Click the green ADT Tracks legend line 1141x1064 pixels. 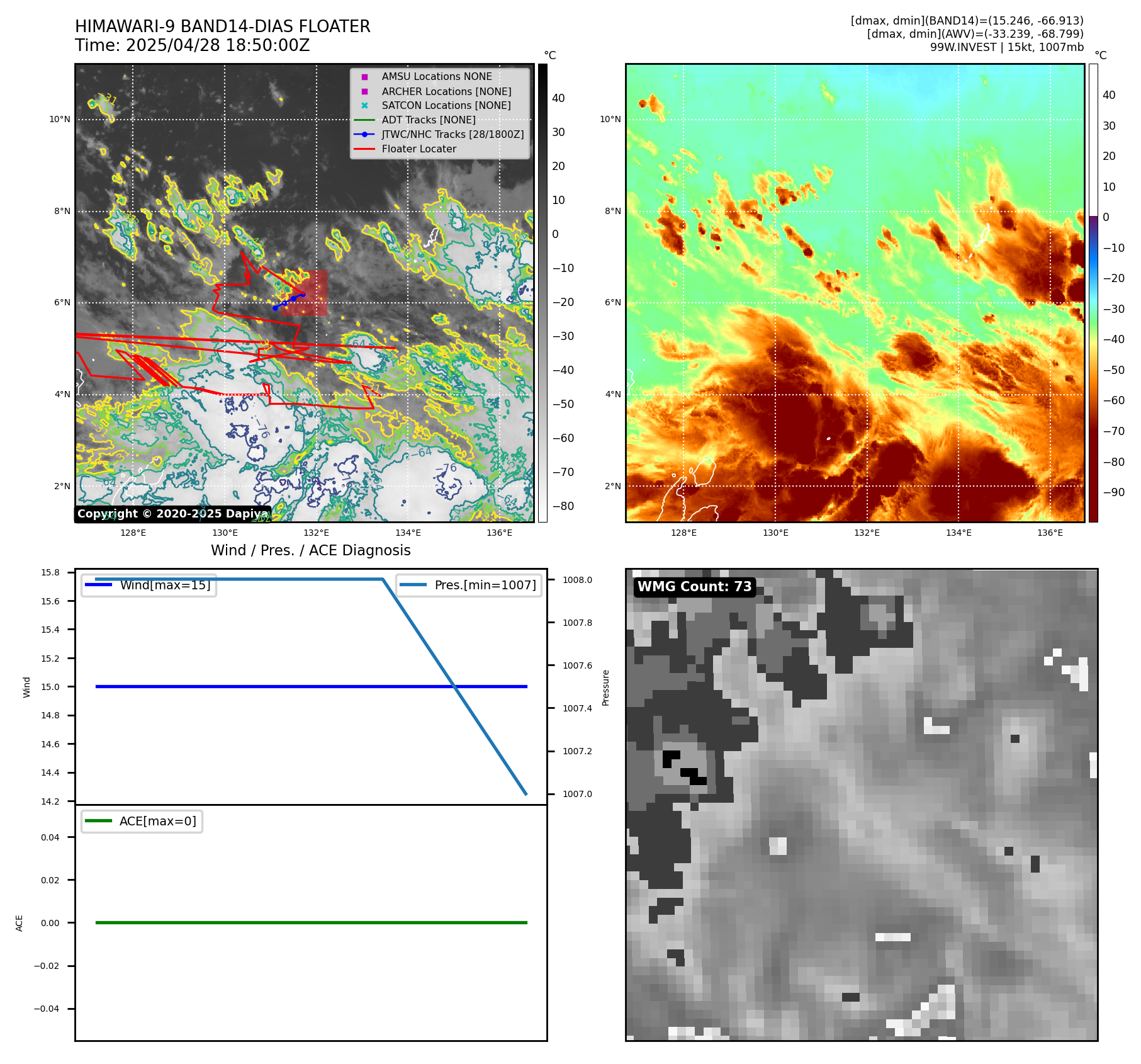[x=364, y=120]
